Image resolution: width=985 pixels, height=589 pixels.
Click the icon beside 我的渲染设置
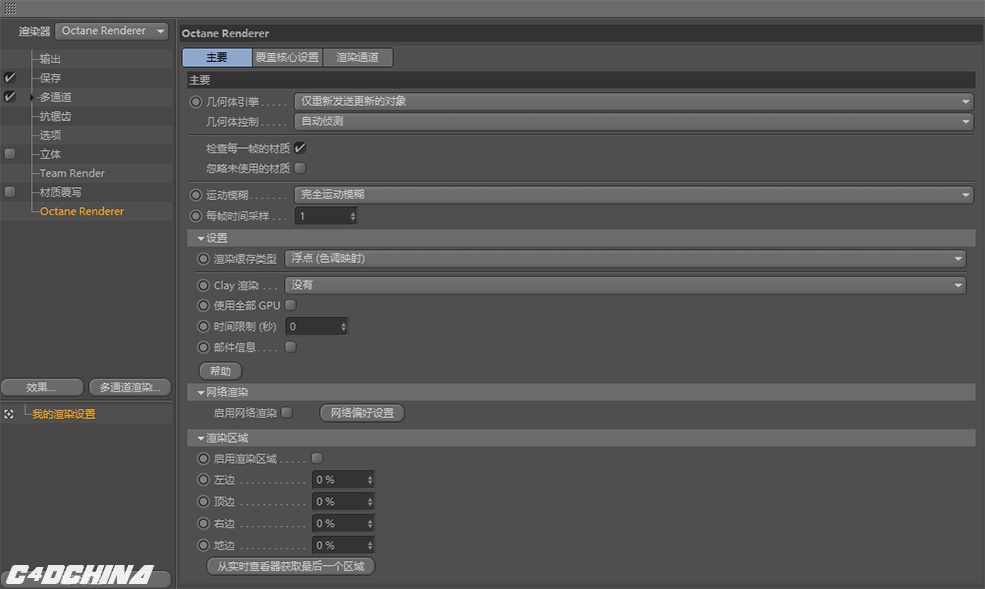click(x=9, y=414)
